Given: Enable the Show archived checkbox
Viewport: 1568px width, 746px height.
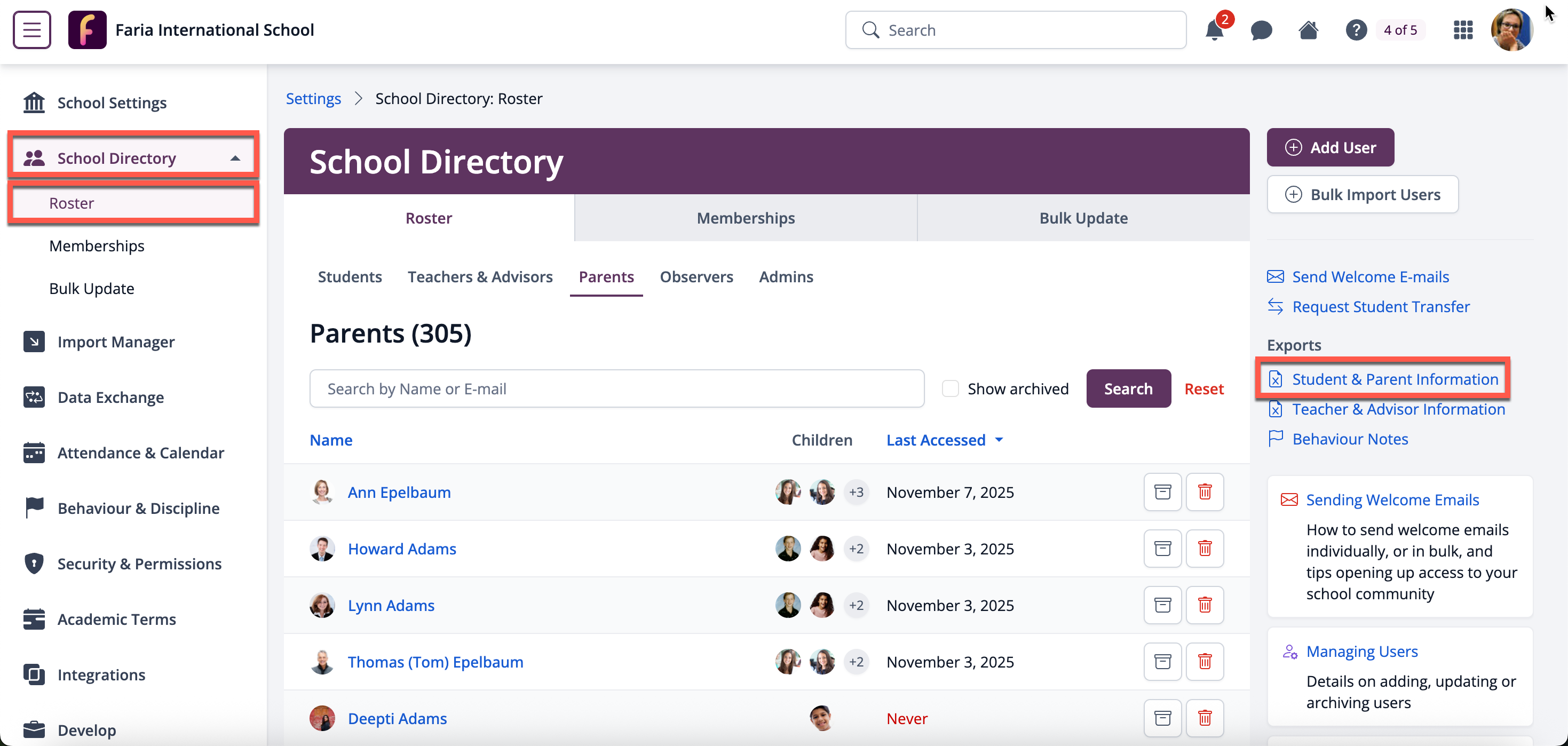Looking at the screenshot, I should point(949,389).
